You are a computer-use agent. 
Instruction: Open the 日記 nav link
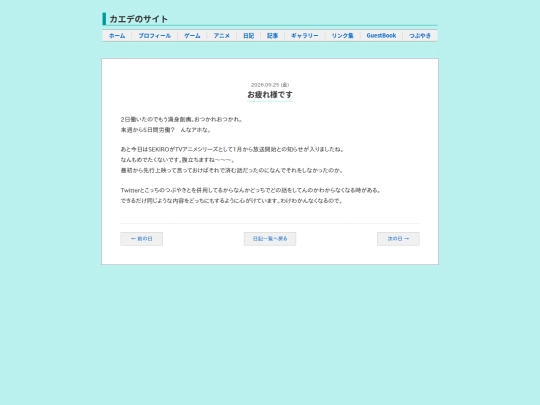click(248, 36)
